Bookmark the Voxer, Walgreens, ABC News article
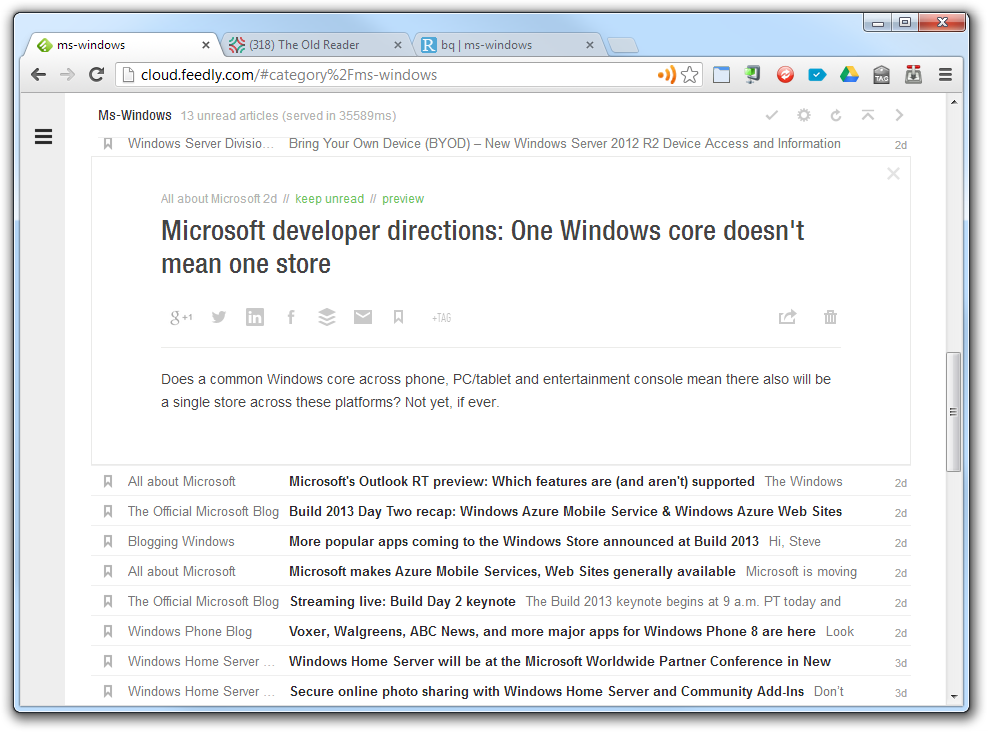The image size is (988, 732). 108,631
